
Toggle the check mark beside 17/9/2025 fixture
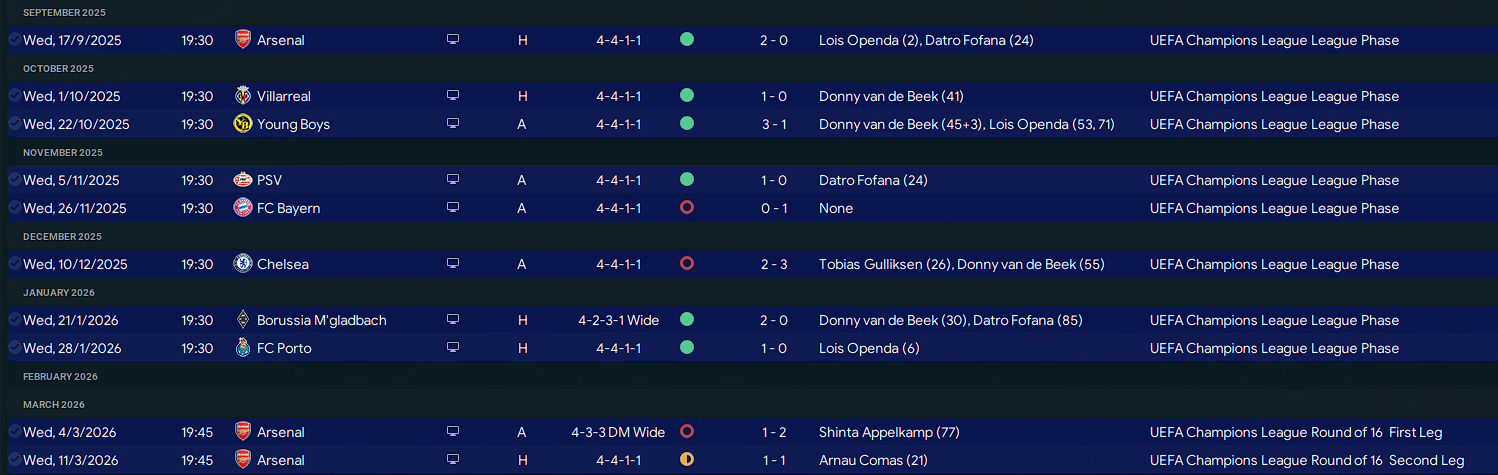[14, 40]
